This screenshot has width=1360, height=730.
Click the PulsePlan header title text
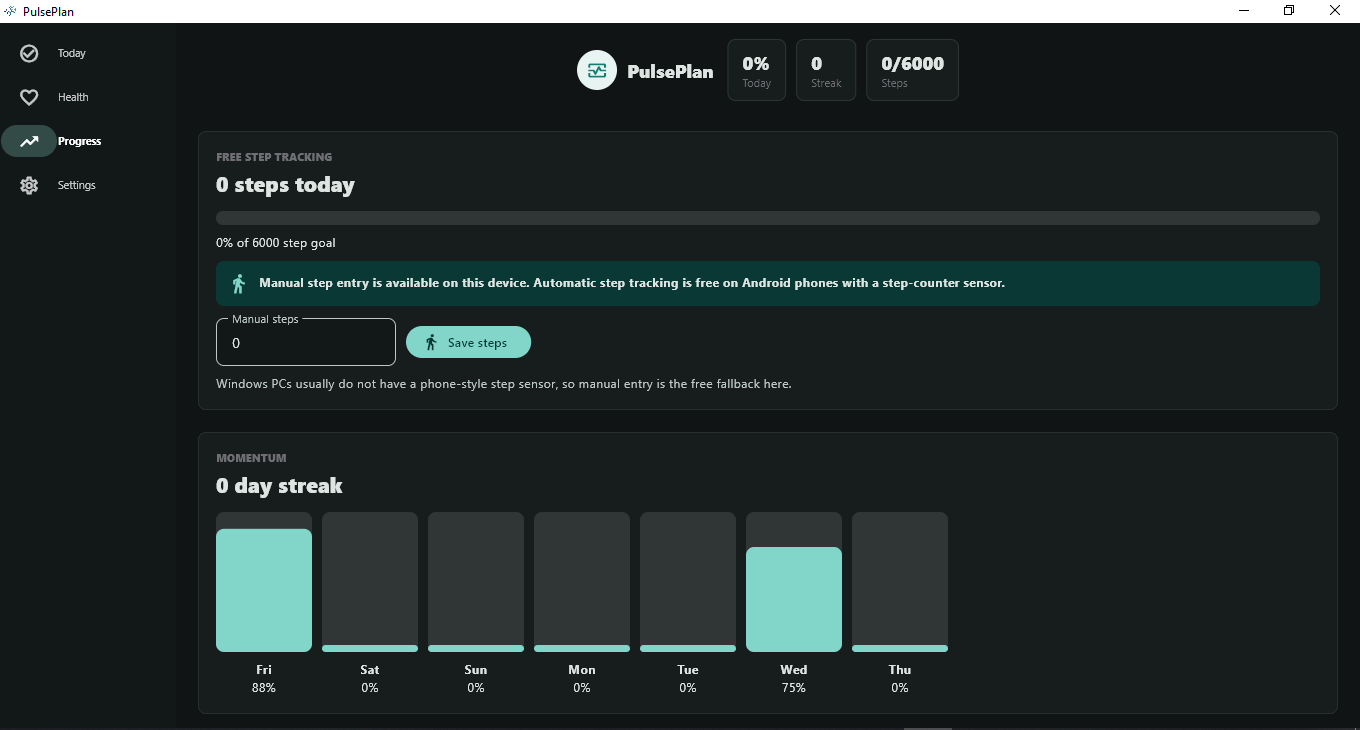coord(670,71)
